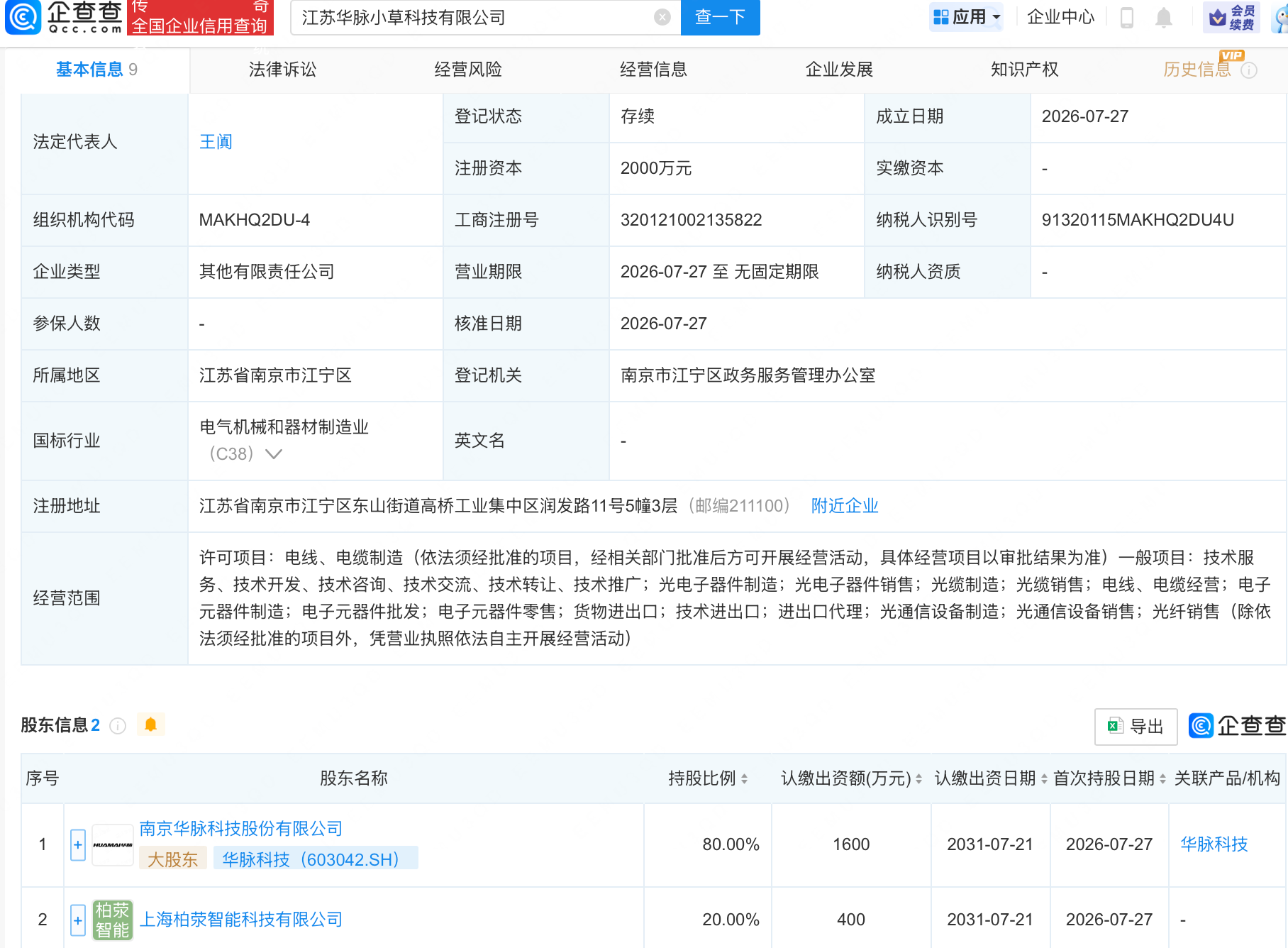Screen dimensions: 1288x948
Task: Expand the 国标行业 C38 industry chevron
Action: [273, 453]
